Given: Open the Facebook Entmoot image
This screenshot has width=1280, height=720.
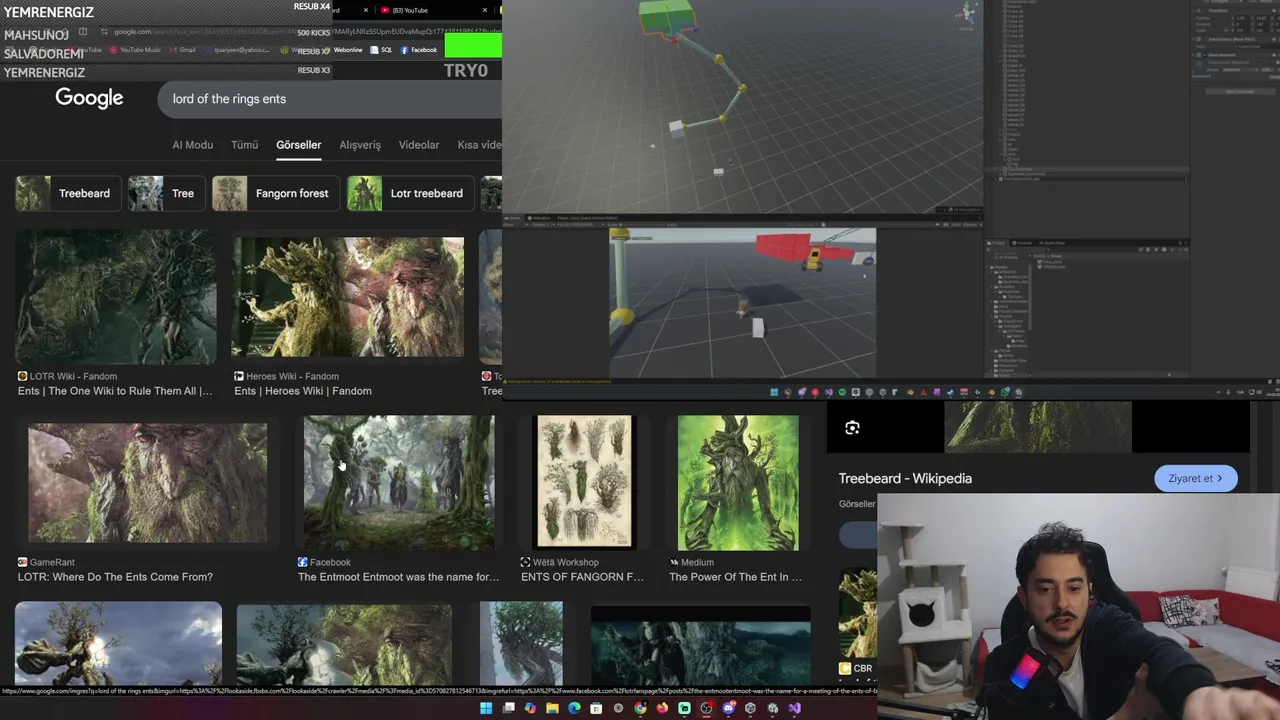Looking at the screenshot, I should 399,483.
